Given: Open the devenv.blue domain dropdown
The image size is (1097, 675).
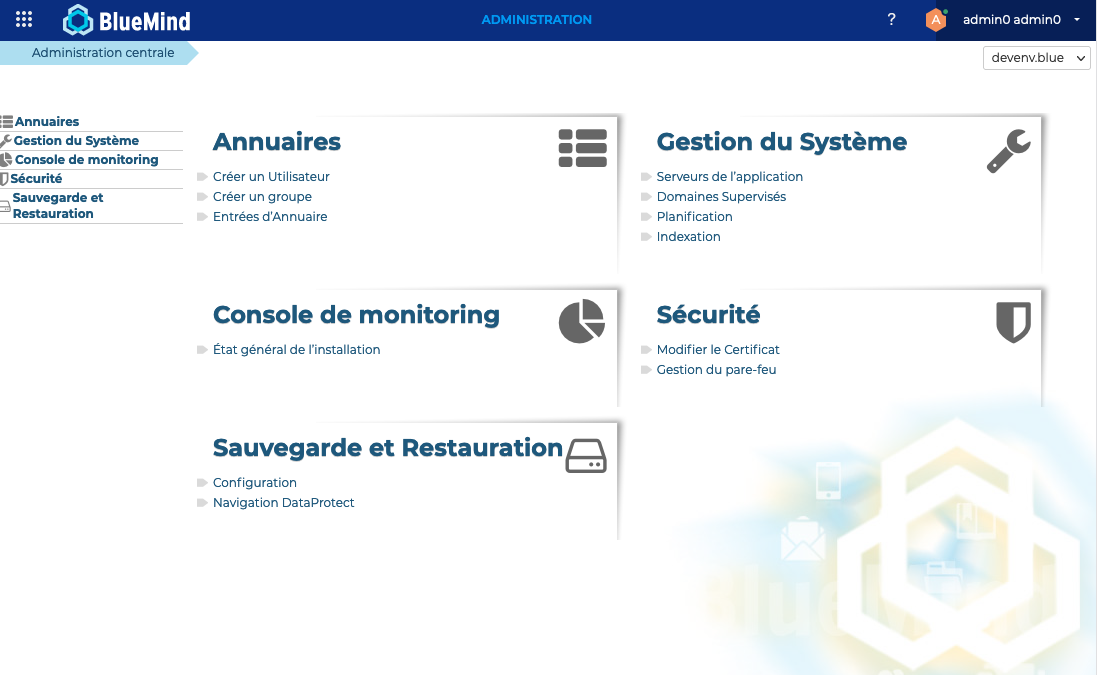Looking at the screenshot, I should (x=1036, y=58).
